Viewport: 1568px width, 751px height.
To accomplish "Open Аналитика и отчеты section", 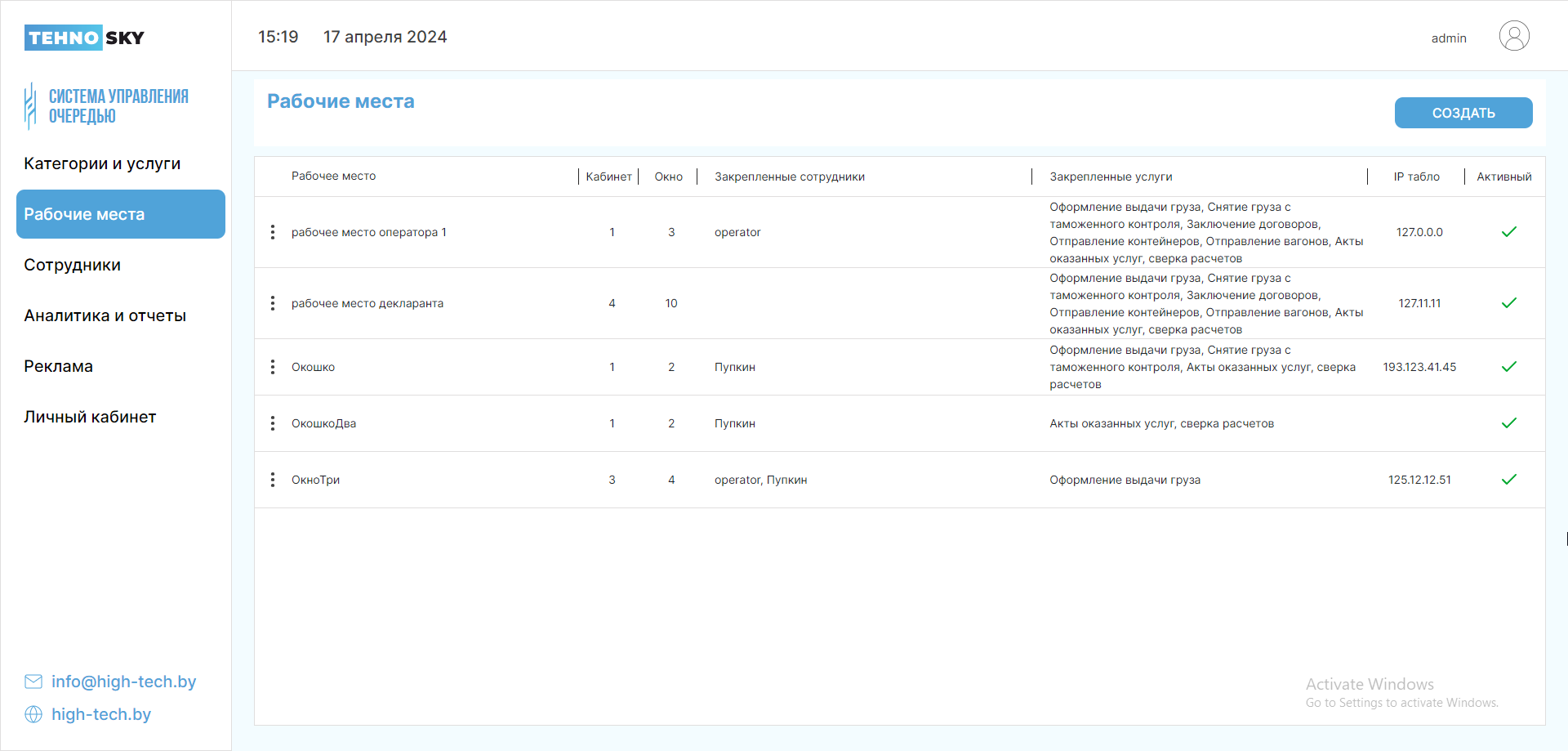I will (x=105, y=315).
